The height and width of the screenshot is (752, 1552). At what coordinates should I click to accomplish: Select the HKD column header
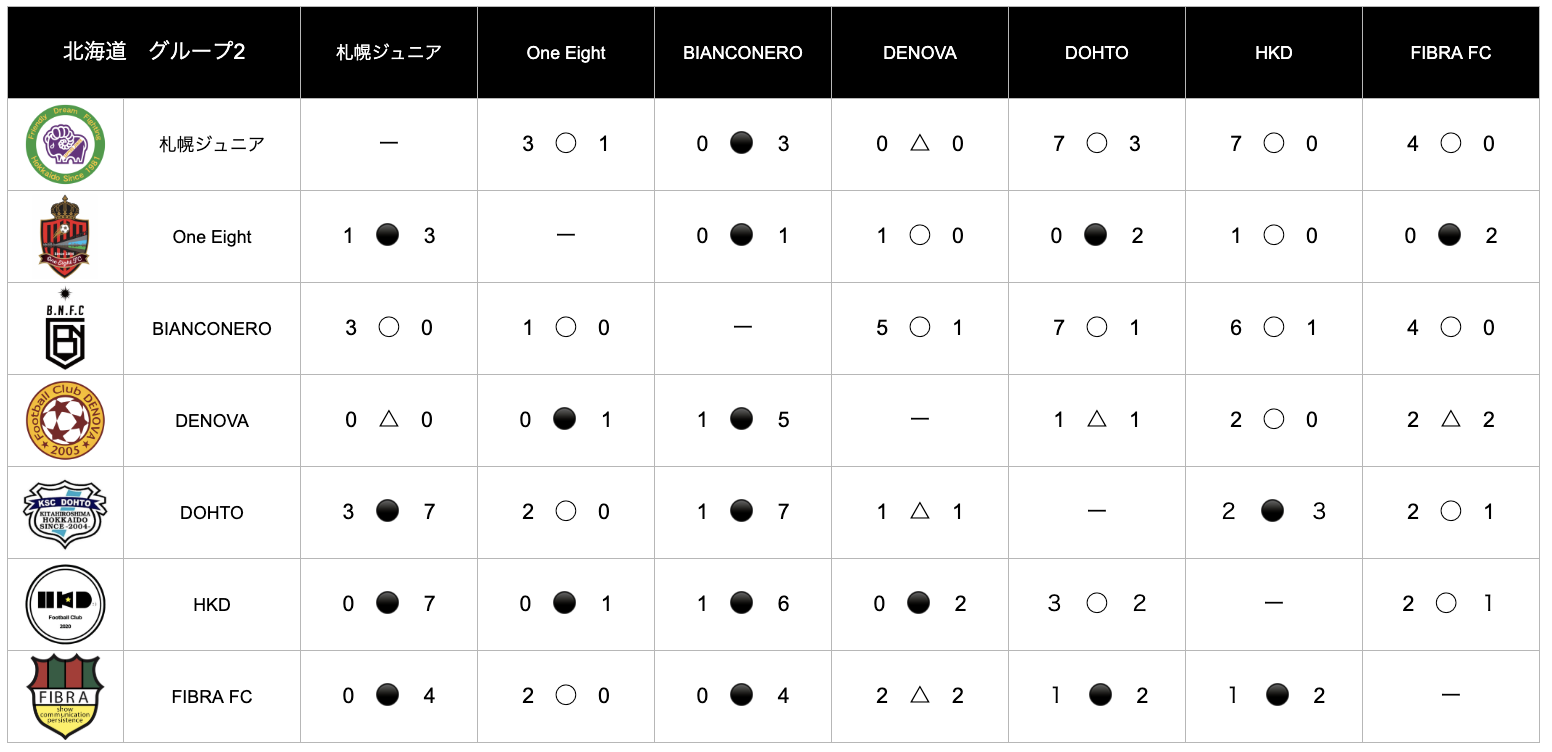pyautogui.click(x=1273, y=53)
